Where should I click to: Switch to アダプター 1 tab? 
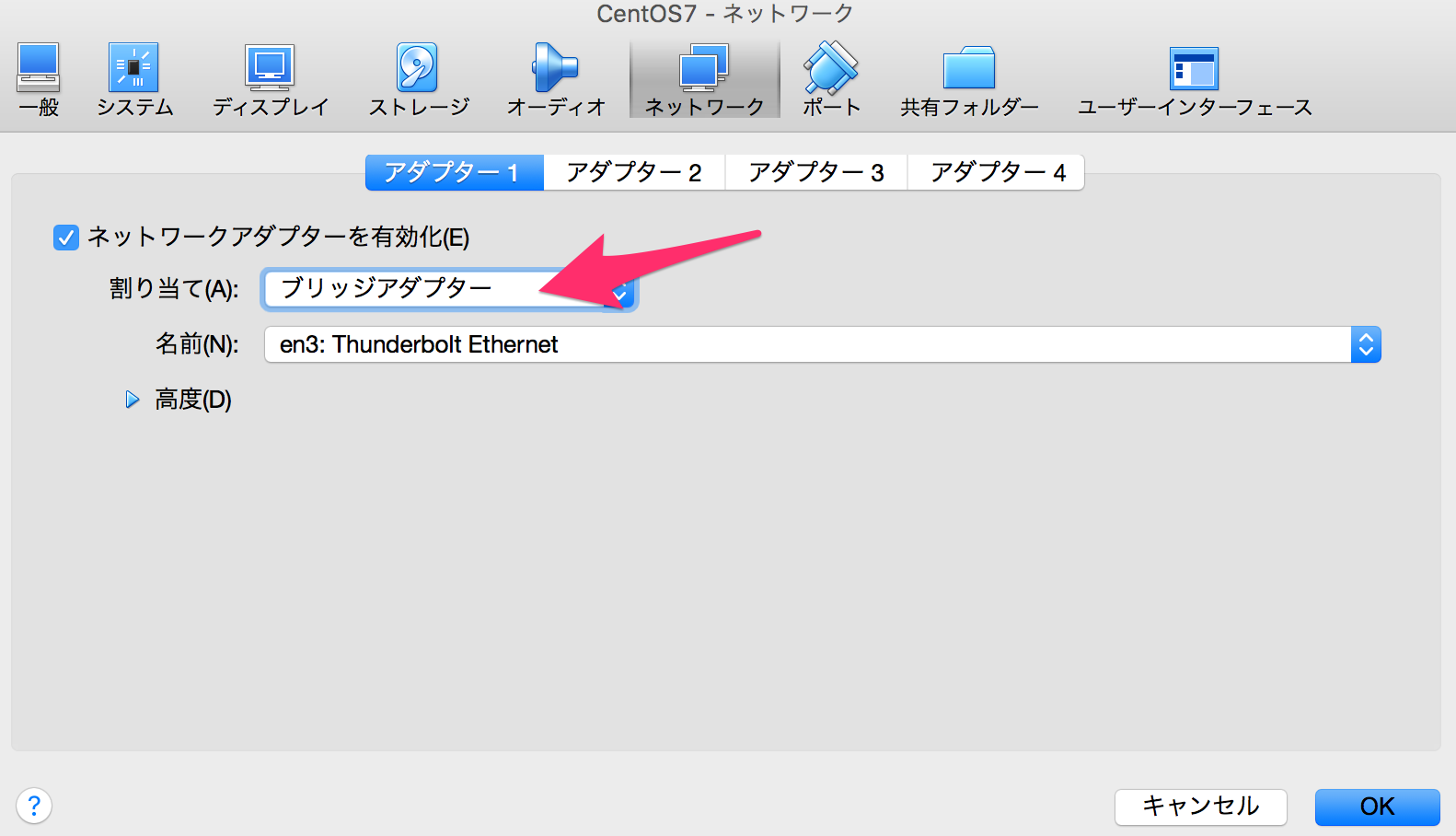[x=455, y=172]
